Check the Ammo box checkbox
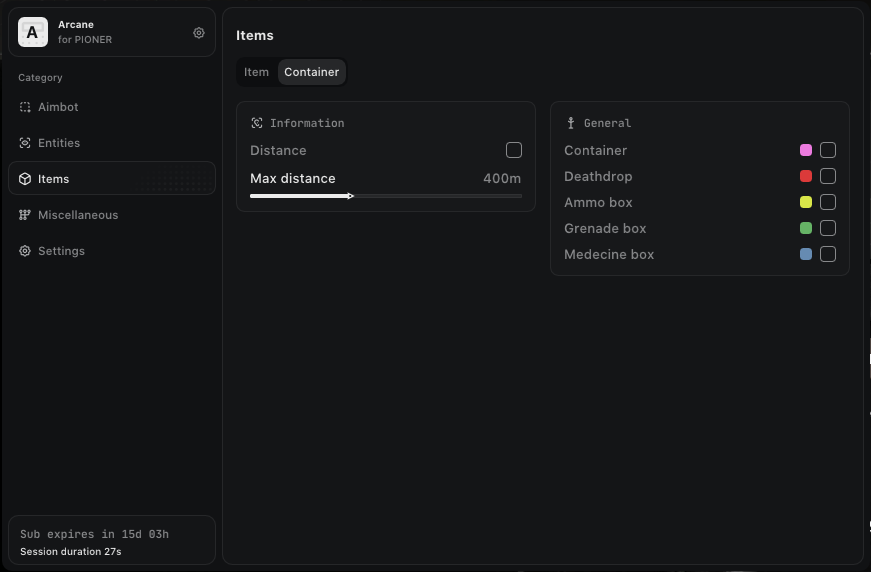The width and height of the screenshot is (871, 572). pyautogui.click(x=828, y=202)
